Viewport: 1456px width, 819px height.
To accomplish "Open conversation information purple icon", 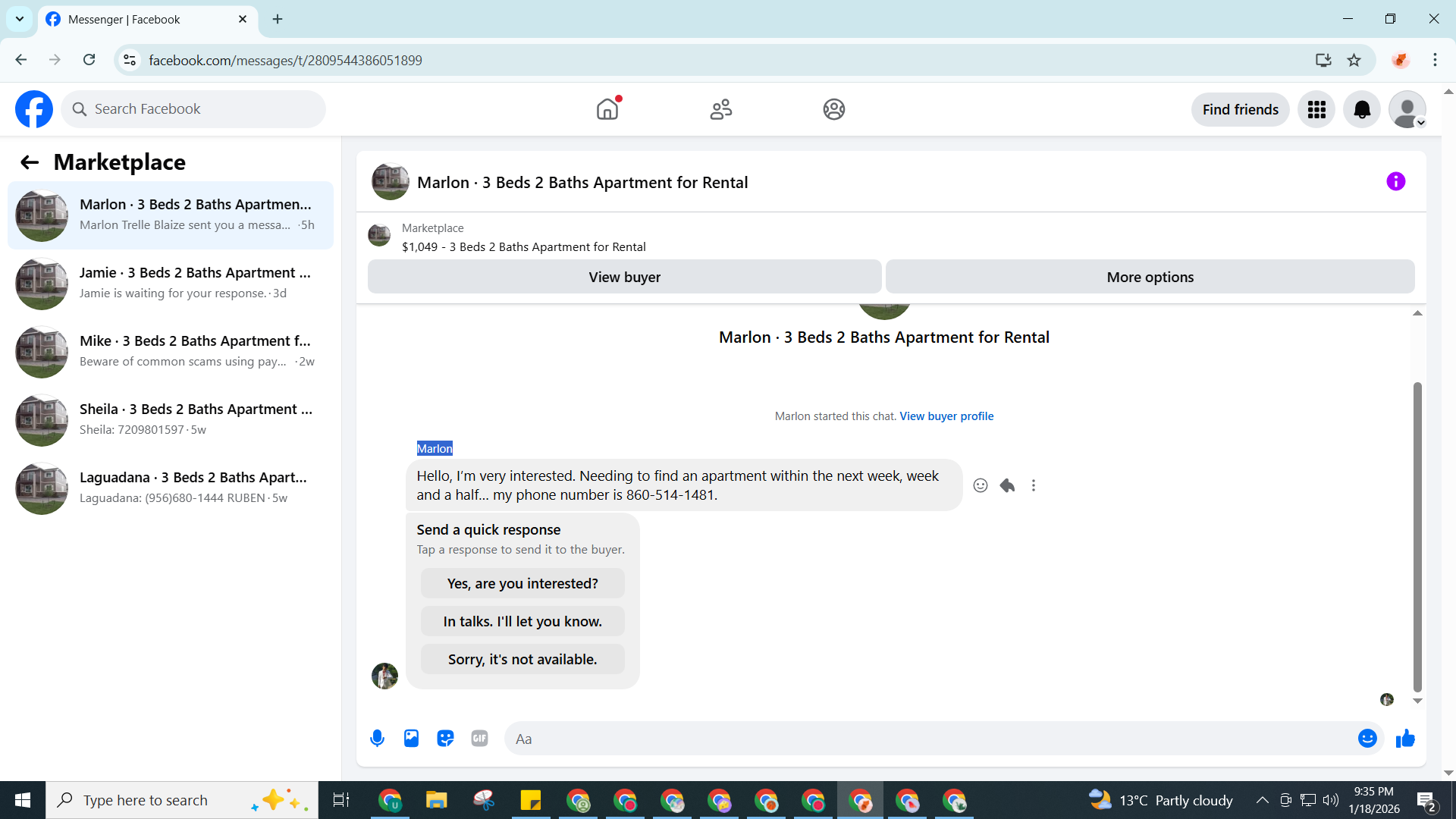I will point(1395,182).
